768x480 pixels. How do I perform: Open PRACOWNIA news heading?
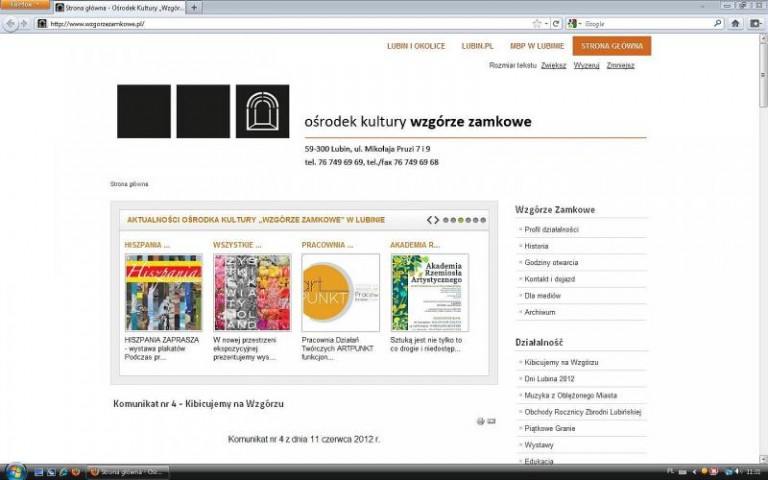(x=327, y=245)
